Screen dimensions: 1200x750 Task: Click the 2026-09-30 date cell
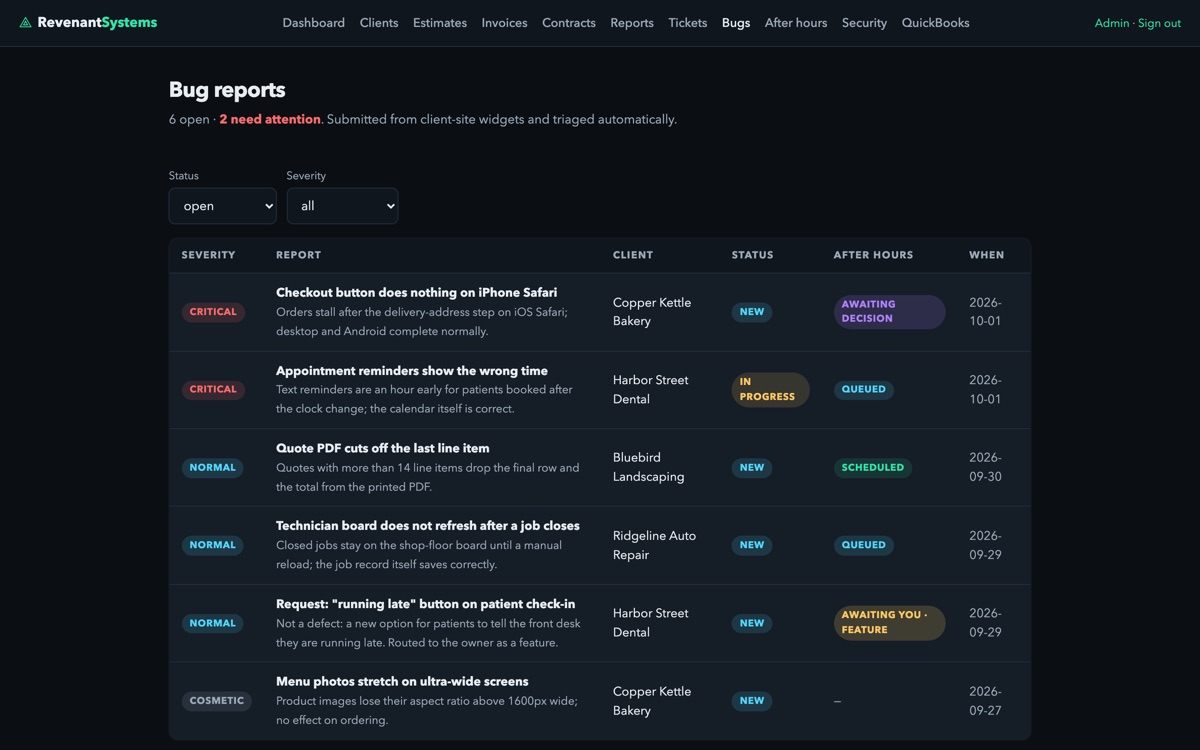click(x=985, y=467)
